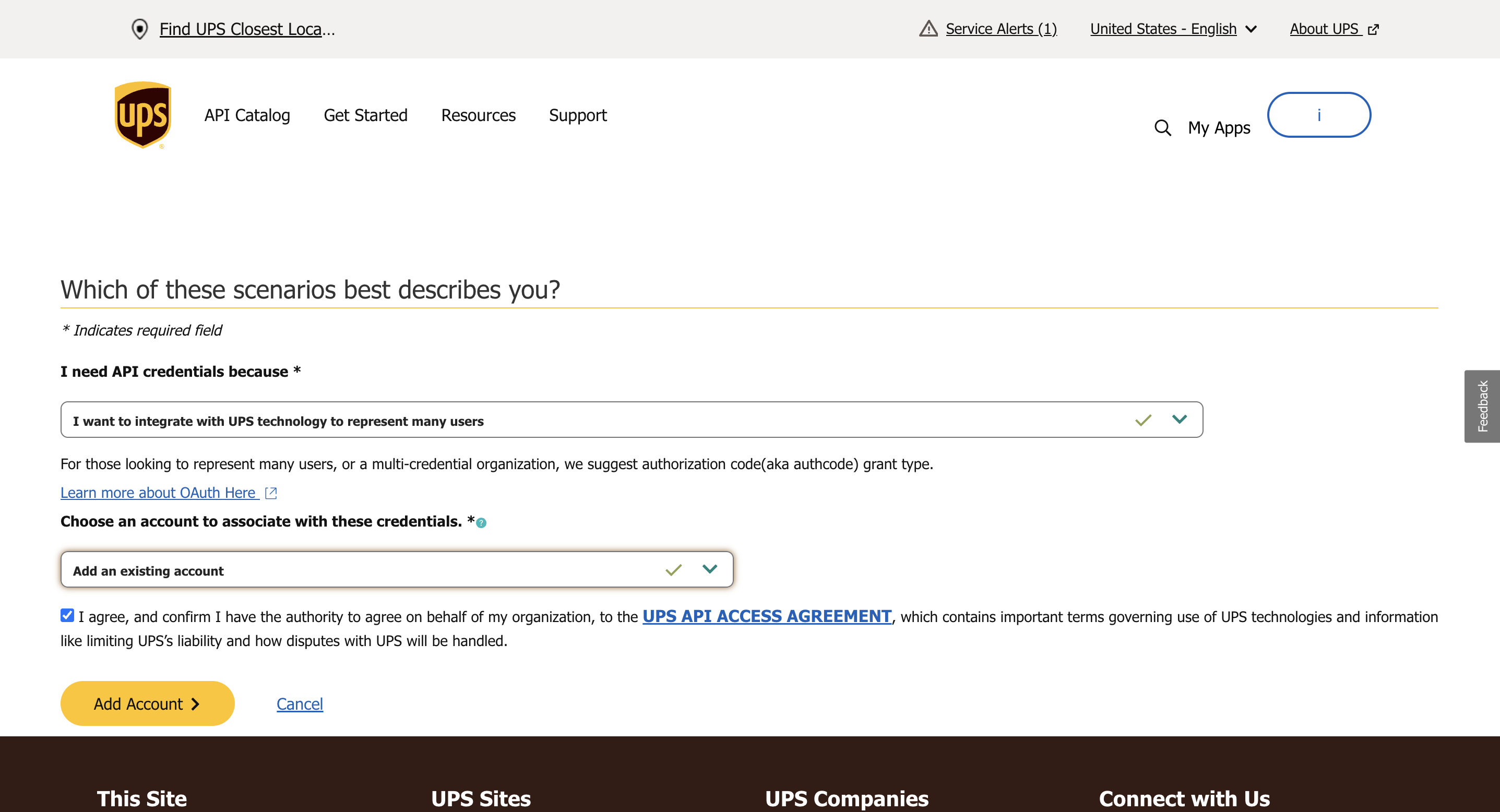Open the API Catalog menu

[247, 115]
